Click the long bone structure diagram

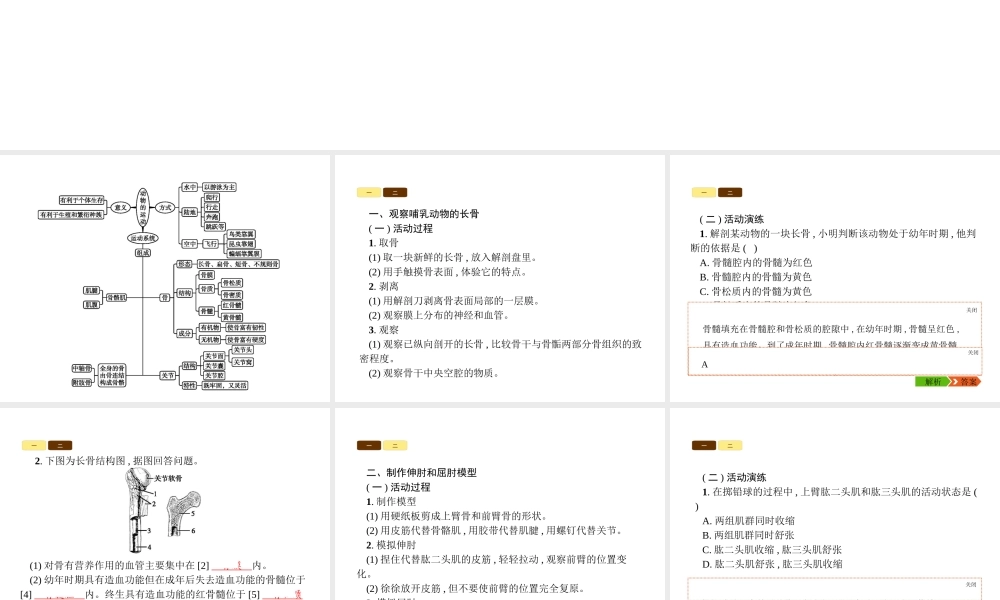[x=163, y=510]
